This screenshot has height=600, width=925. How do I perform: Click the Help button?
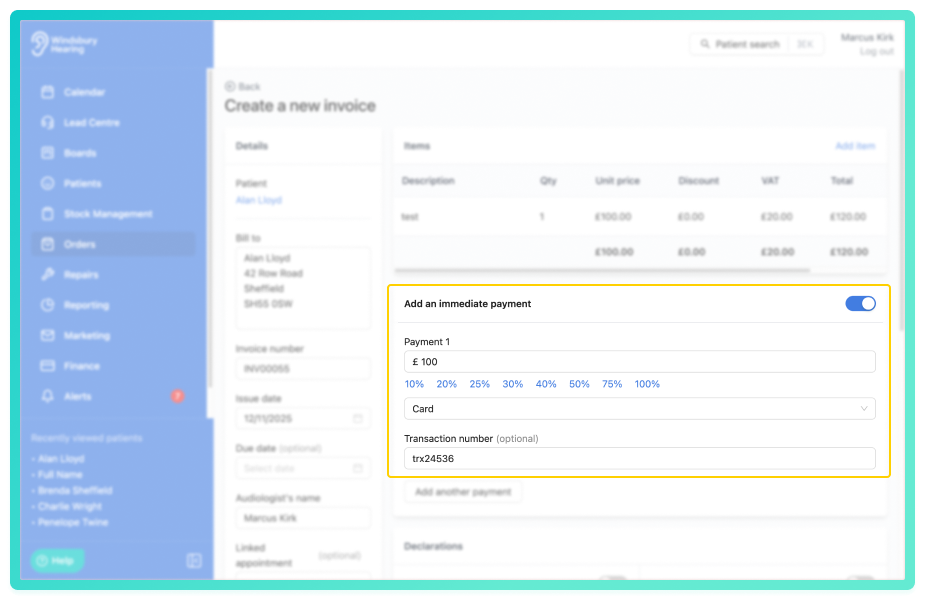click(57, 560)
